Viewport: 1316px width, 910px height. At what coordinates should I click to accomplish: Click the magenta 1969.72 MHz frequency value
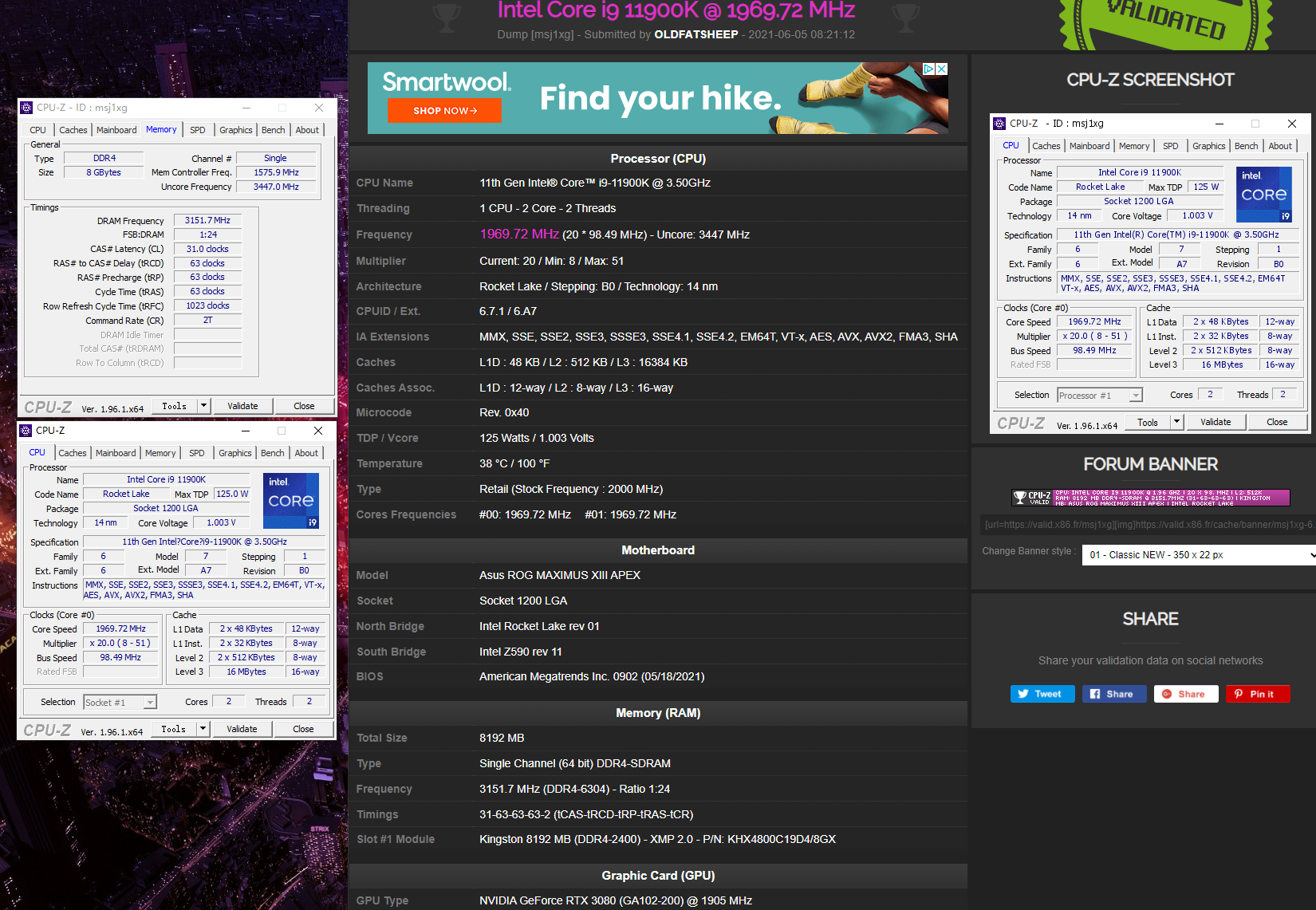coord(519,234)
